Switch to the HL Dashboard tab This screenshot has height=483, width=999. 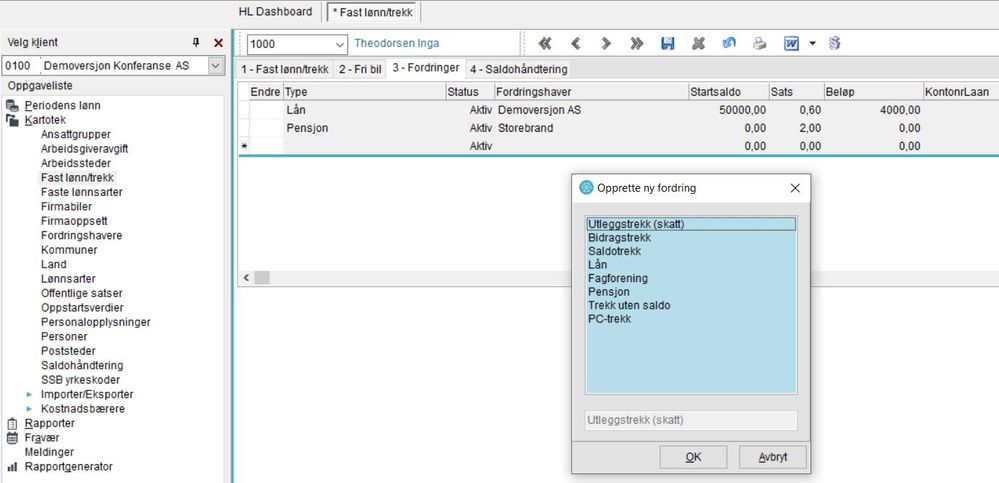(275, 11)
